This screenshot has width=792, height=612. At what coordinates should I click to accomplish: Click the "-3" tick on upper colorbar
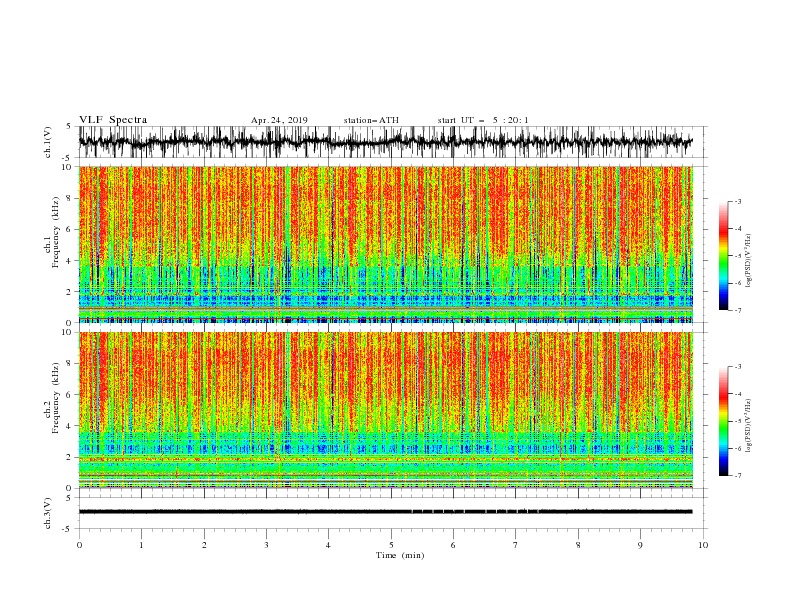pyautogui.click(x=738, y=201)
